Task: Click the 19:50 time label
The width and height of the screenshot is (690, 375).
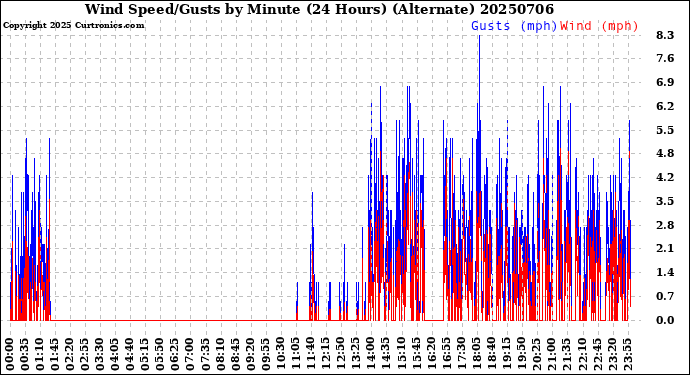Action: [522, 354]
